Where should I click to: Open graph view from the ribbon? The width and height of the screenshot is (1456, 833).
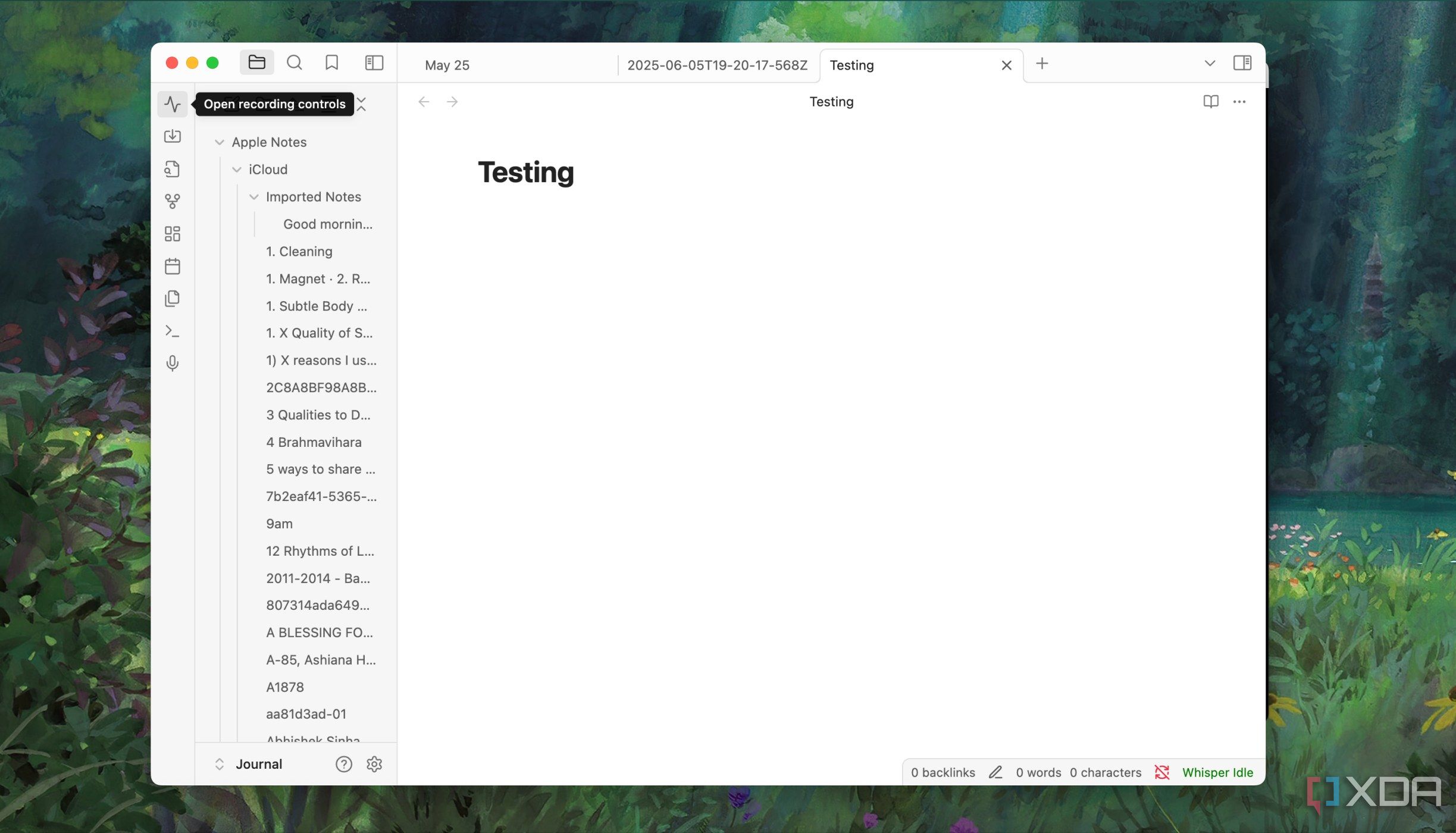click(173, 201)
